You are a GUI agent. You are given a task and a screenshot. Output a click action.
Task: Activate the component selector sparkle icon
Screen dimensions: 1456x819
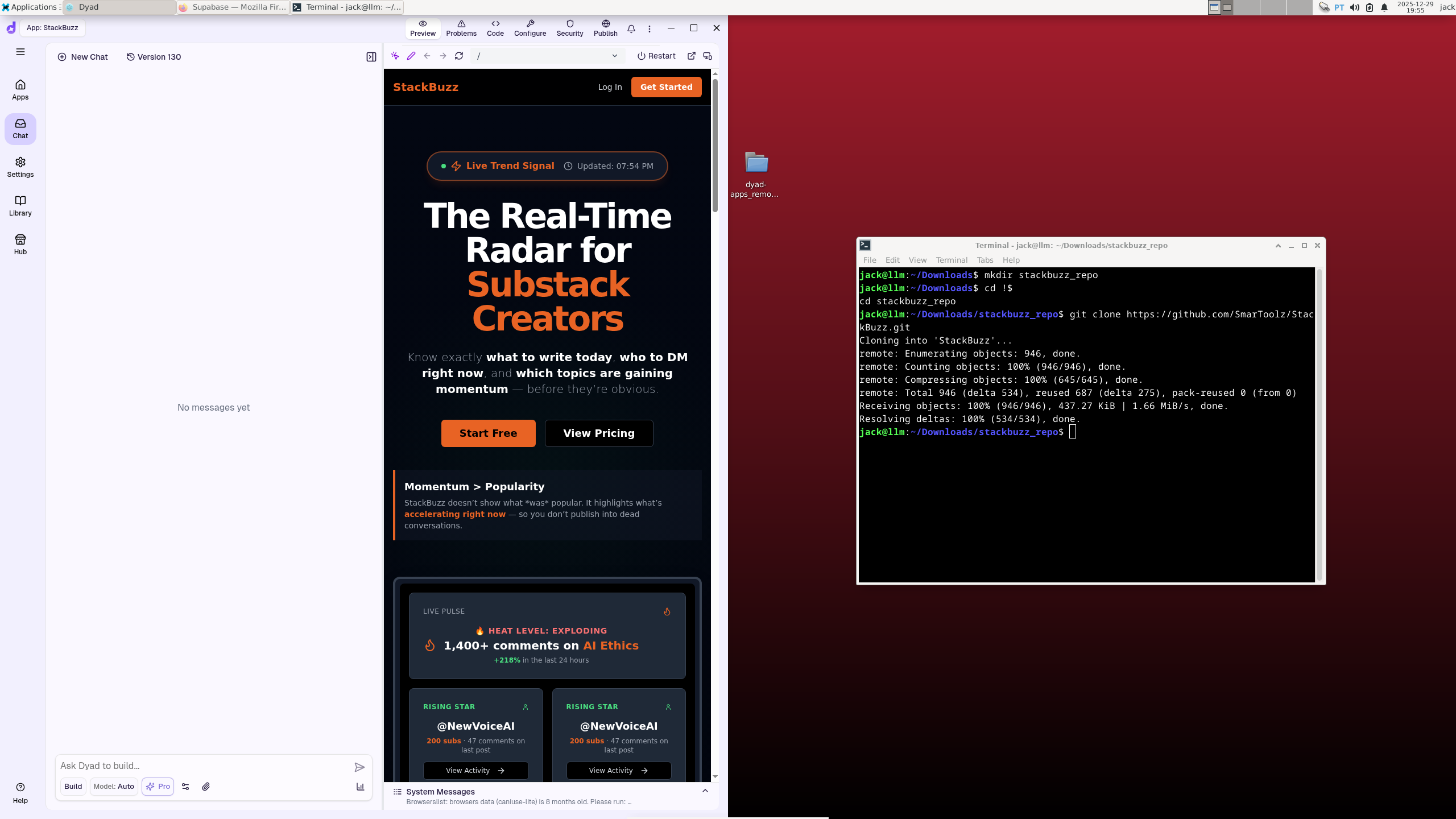point(395,56)
